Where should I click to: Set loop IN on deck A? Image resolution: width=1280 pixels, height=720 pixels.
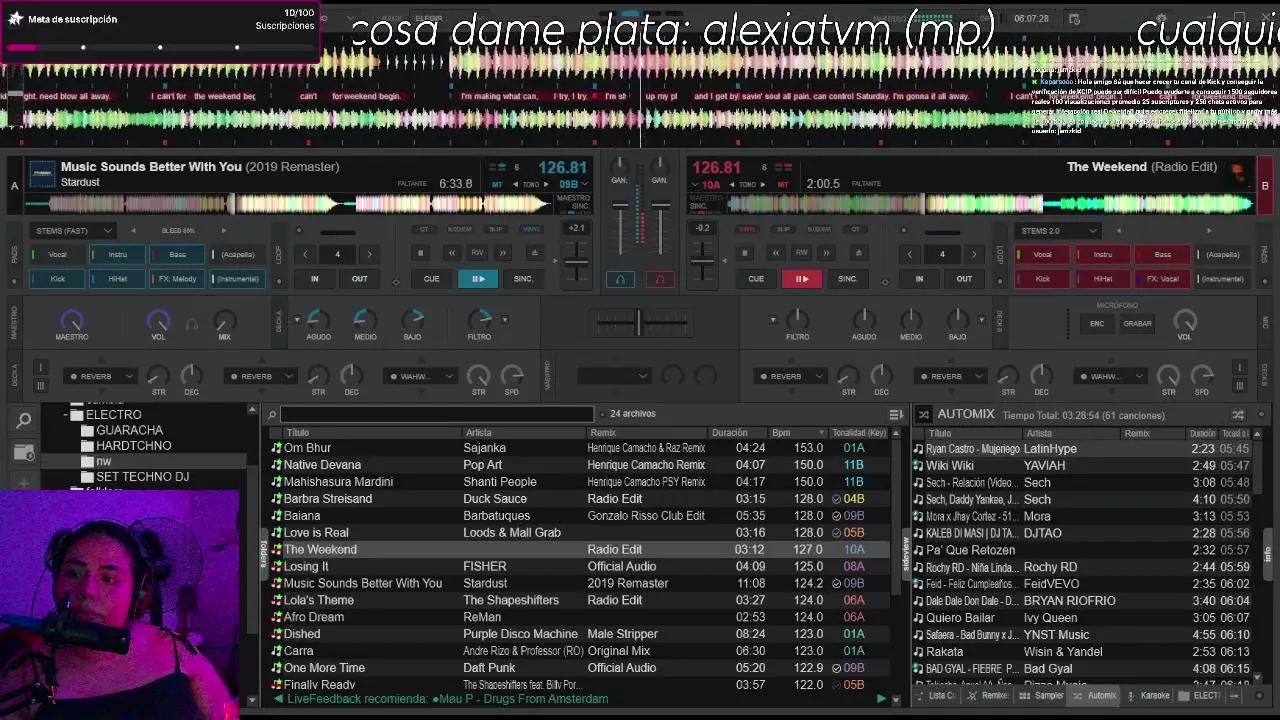point(315,279)
